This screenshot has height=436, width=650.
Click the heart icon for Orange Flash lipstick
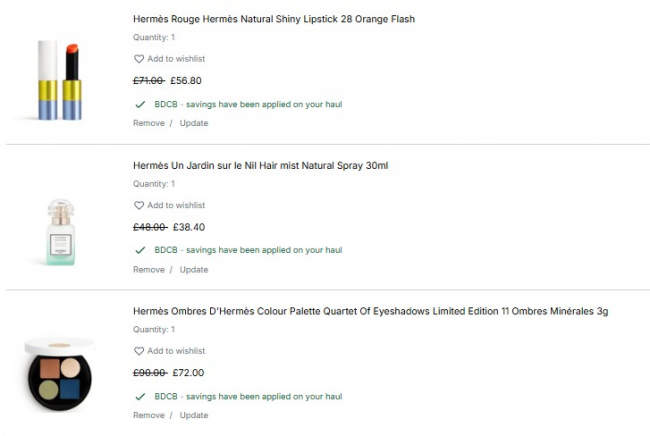(139, 59)
